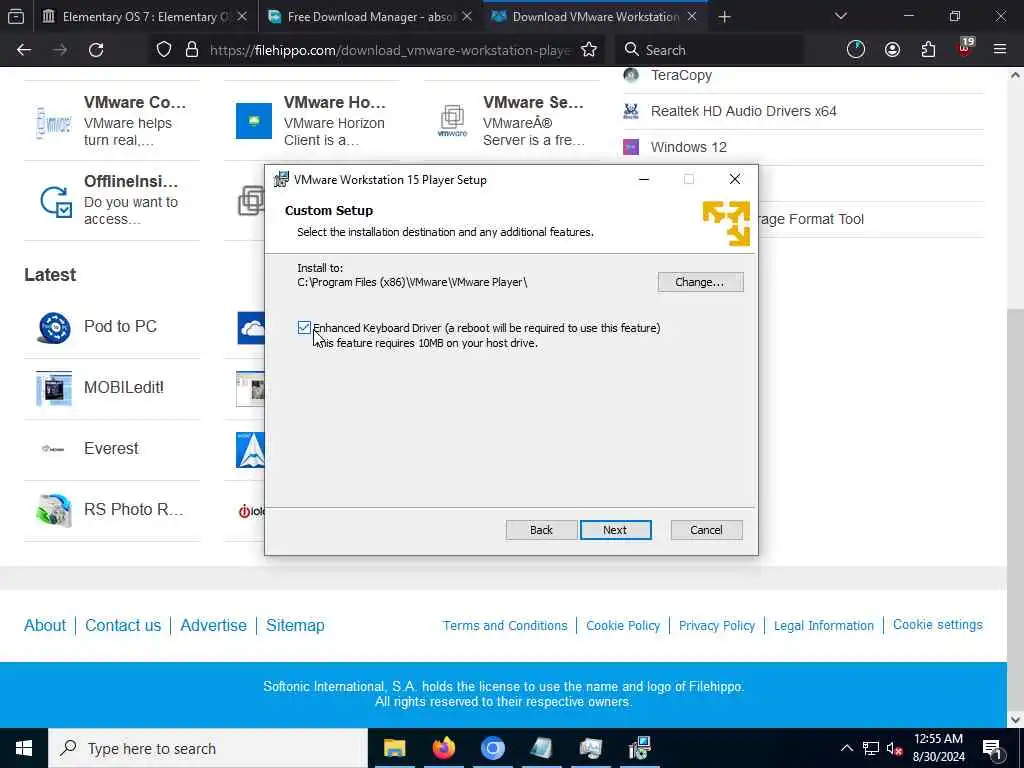1024x768 pixels.
Task: Uncheck the Enhanced Keyboard Driver checkbox
Action: pyautogui.click(x=304, y=328)
